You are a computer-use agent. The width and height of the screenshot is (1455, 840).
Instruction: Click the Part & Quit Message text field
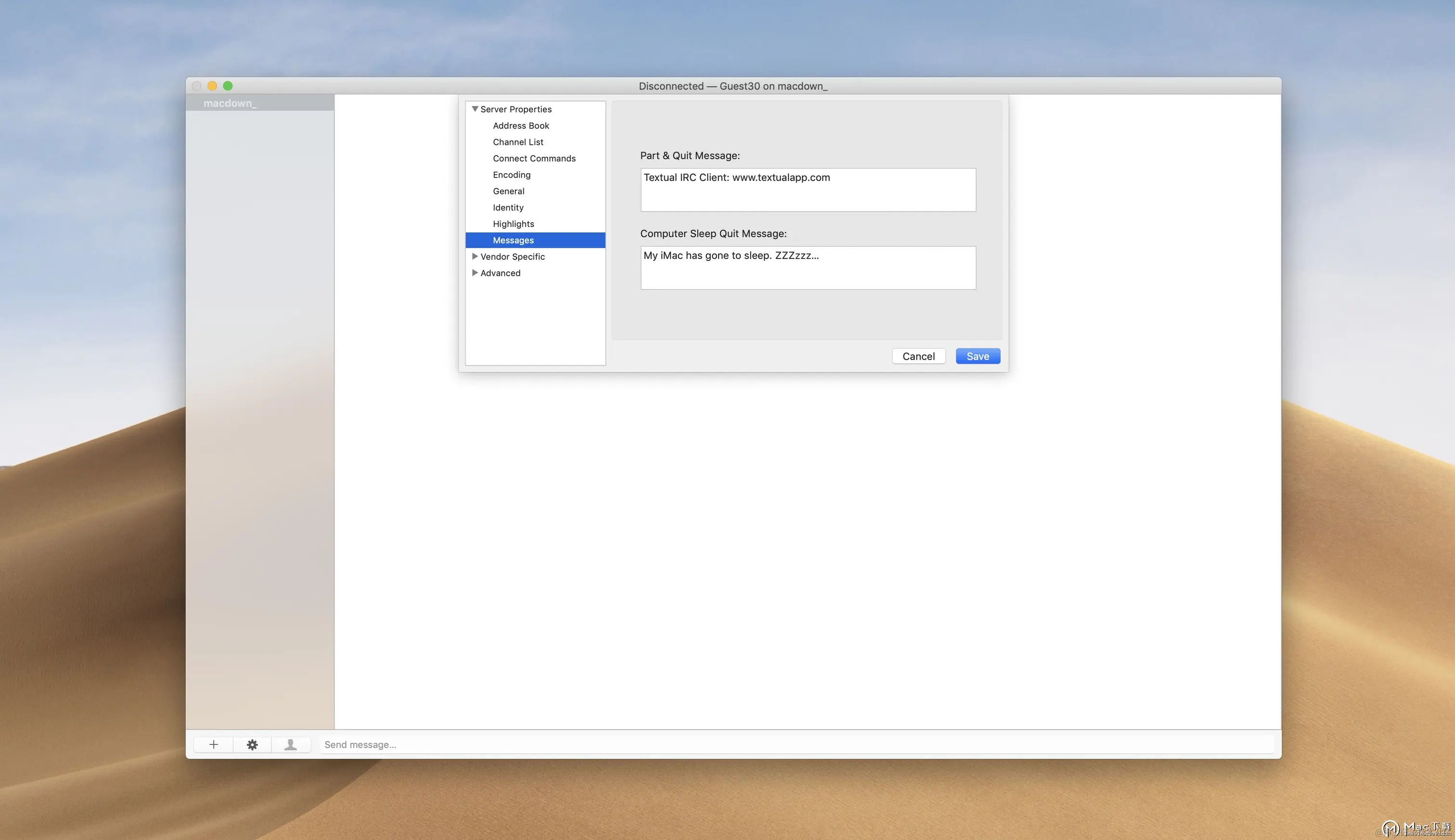coord(808,190)
